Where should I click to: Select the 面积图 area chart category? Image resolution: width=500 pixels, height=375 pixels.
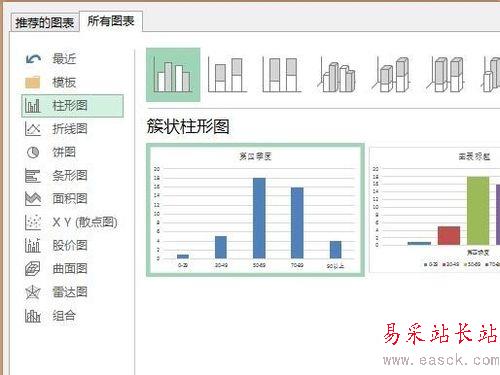point(70,199)
